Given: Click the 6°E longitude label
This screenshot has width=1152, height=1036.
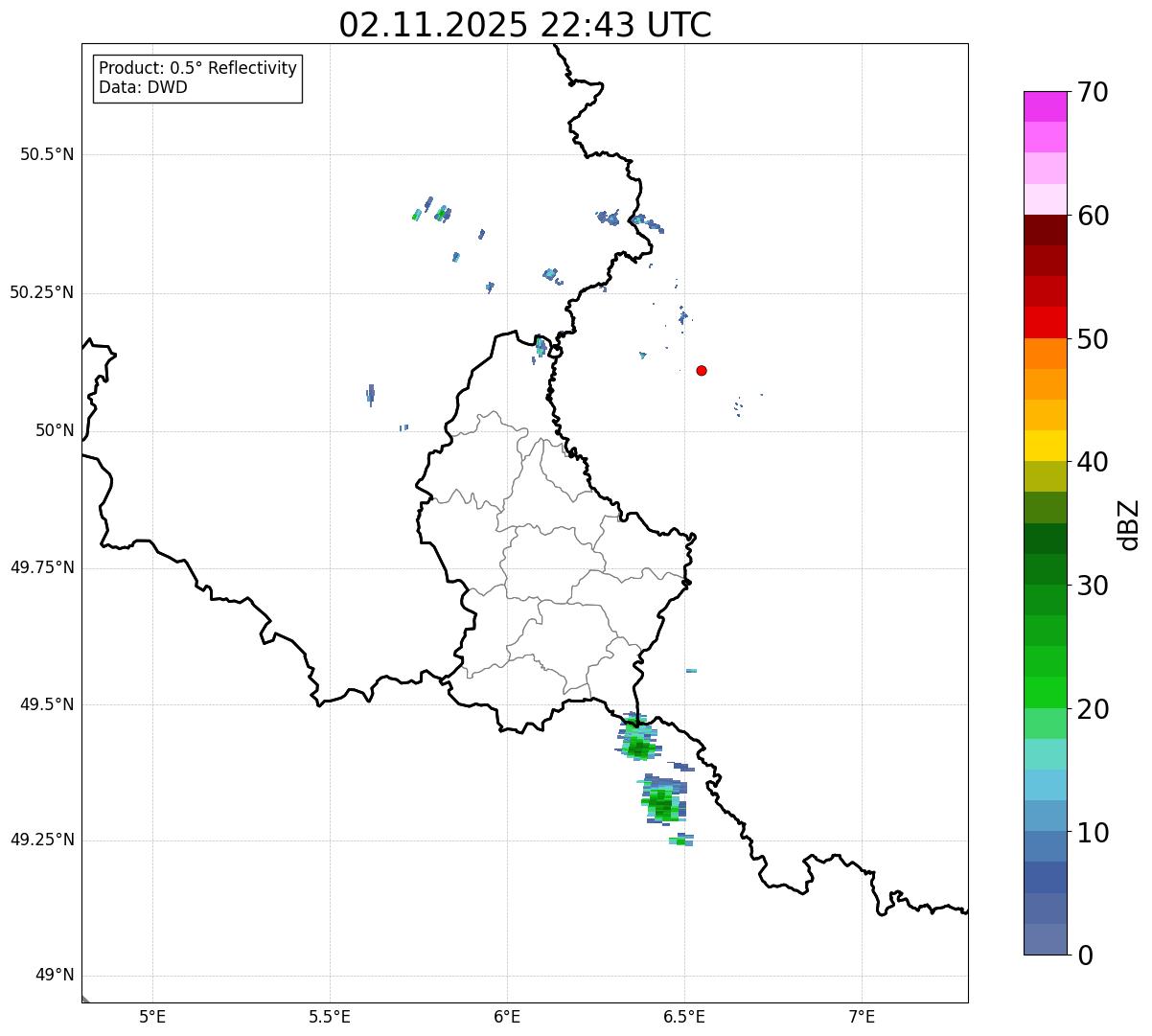Looking at the screenshot, I should coord(507,1016).
